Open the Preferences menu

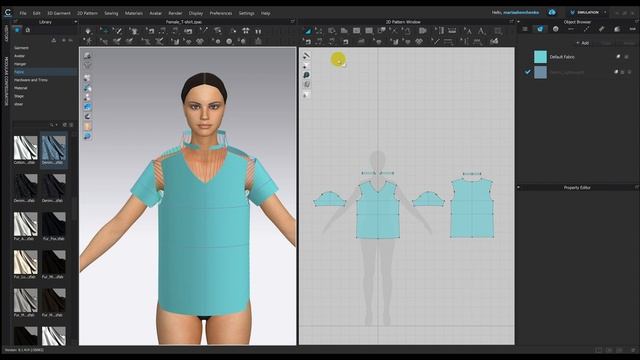pyautogui.click(x=221, y=13)
